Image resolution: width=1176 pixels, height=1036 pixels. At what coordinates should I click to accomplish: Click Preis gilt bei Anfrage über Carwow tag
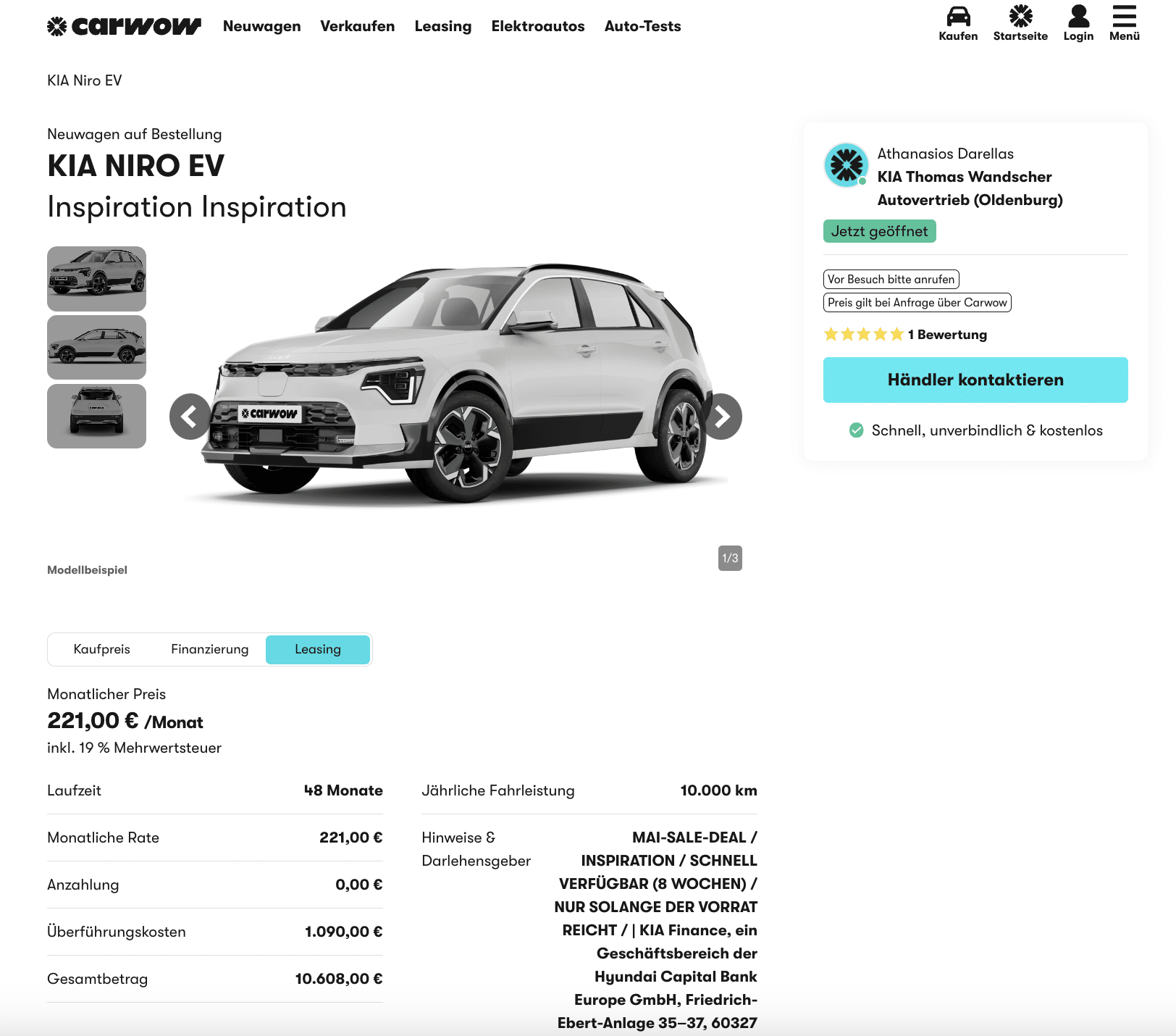[917, 303]
